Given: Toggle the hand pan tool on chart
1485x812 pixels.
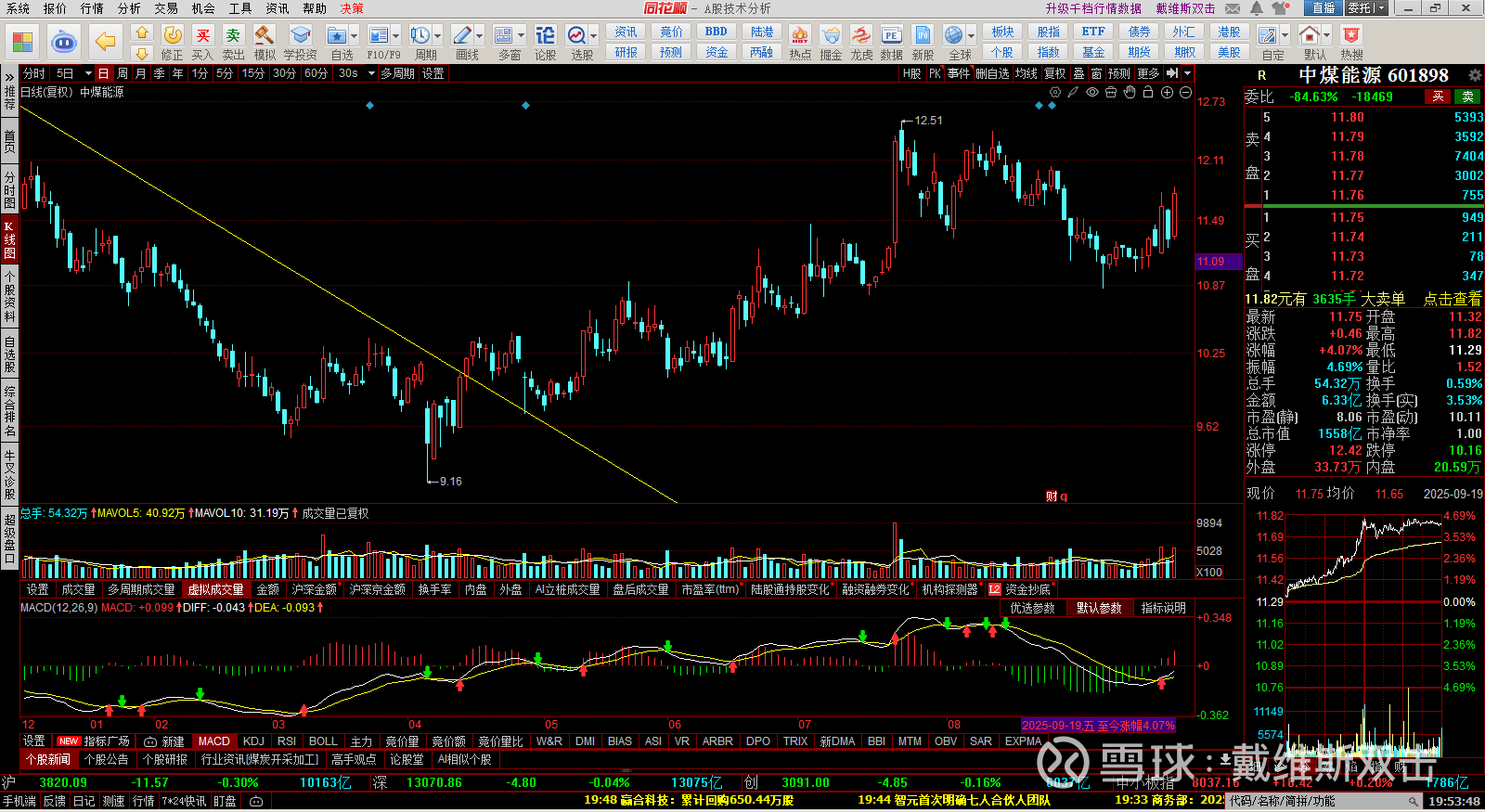Looking at the screenshot, I should (1130, 92).
